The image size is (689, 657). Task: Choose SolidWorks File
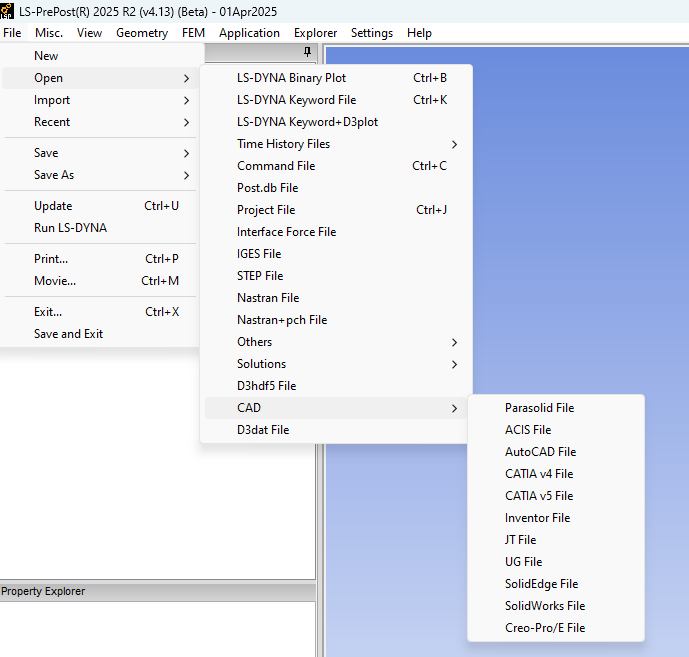pyautogui.click(x=556, y=606)
